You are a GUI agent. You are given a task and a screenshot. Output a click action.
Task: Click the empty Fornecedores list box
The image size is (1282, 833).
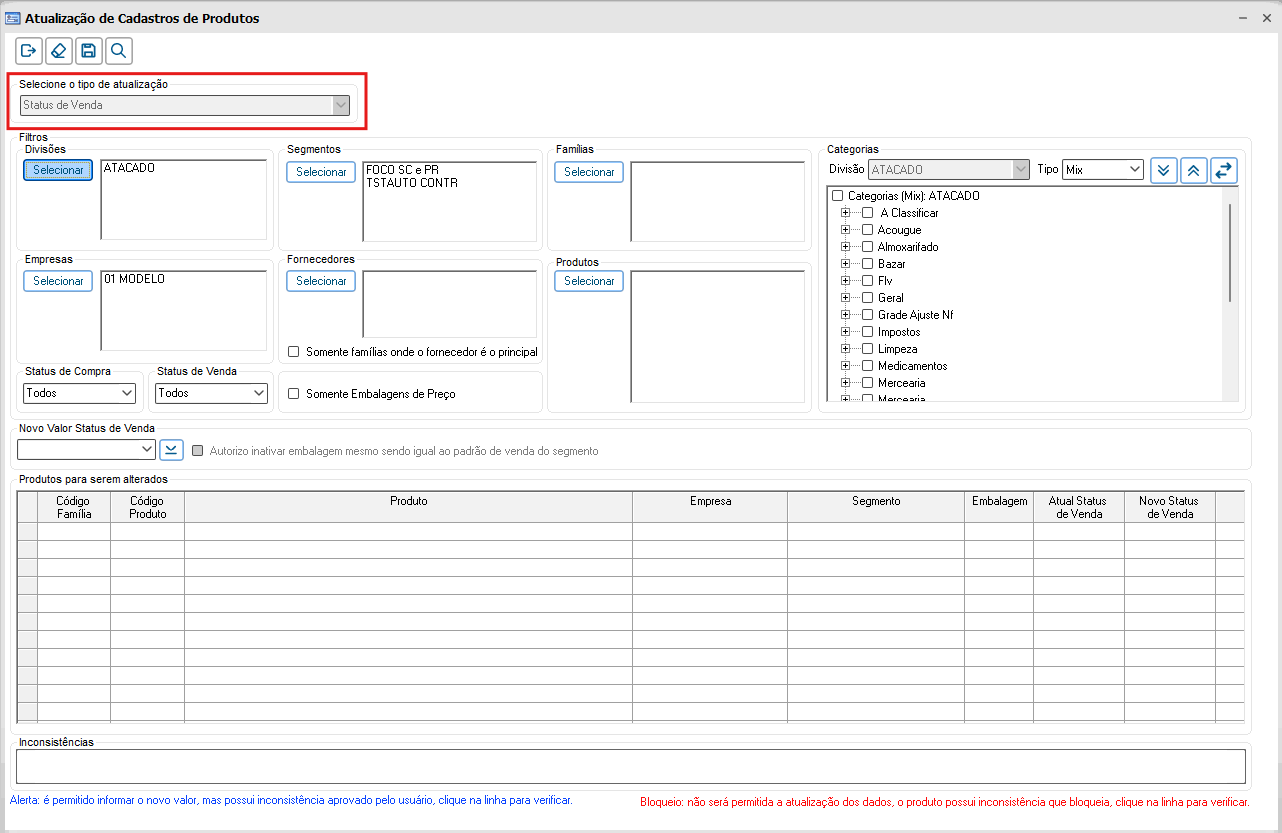click(449, 304)
